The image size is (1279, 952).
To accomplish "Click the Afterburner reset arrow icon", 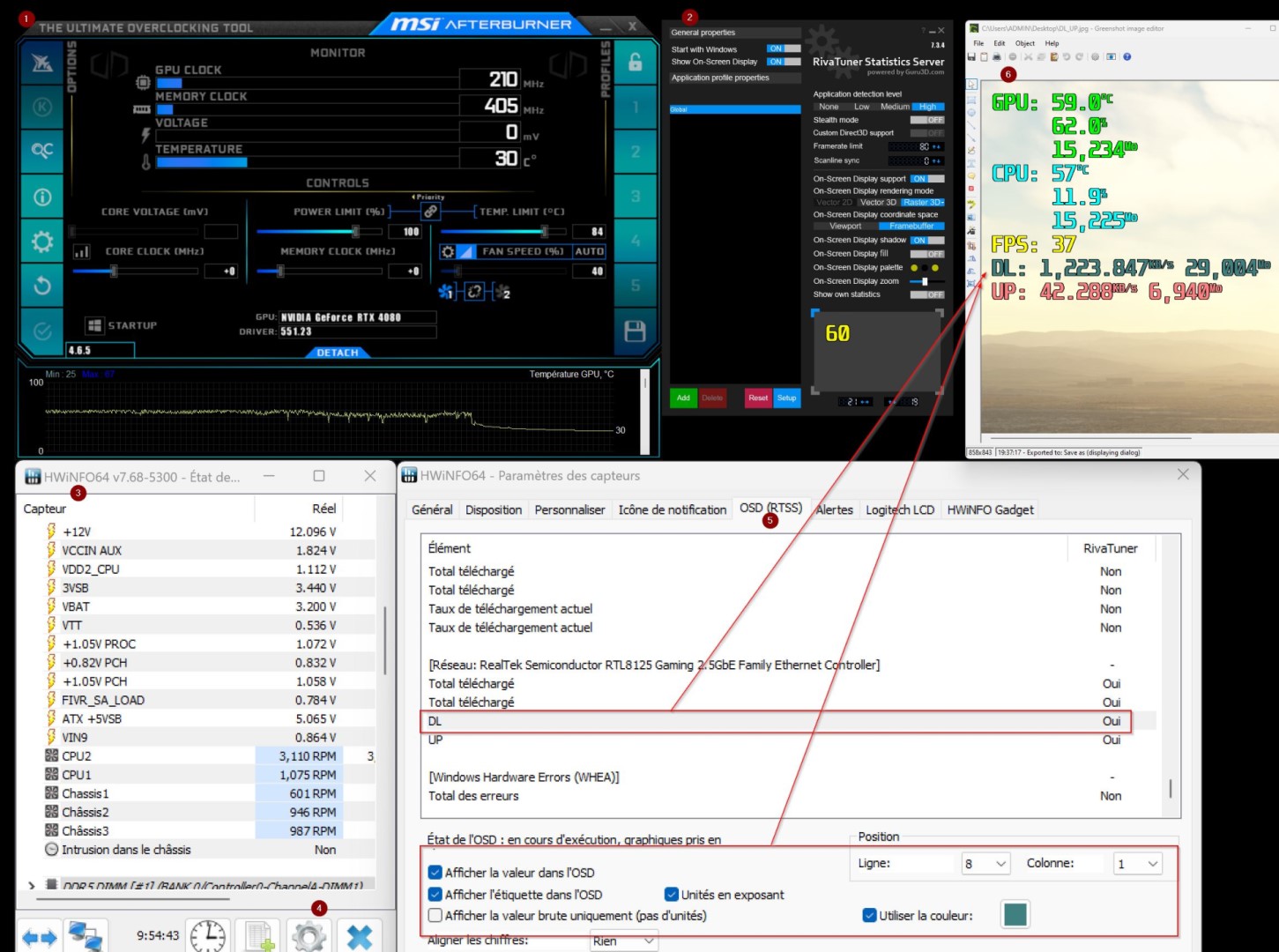I will click(x=41, y=286).
